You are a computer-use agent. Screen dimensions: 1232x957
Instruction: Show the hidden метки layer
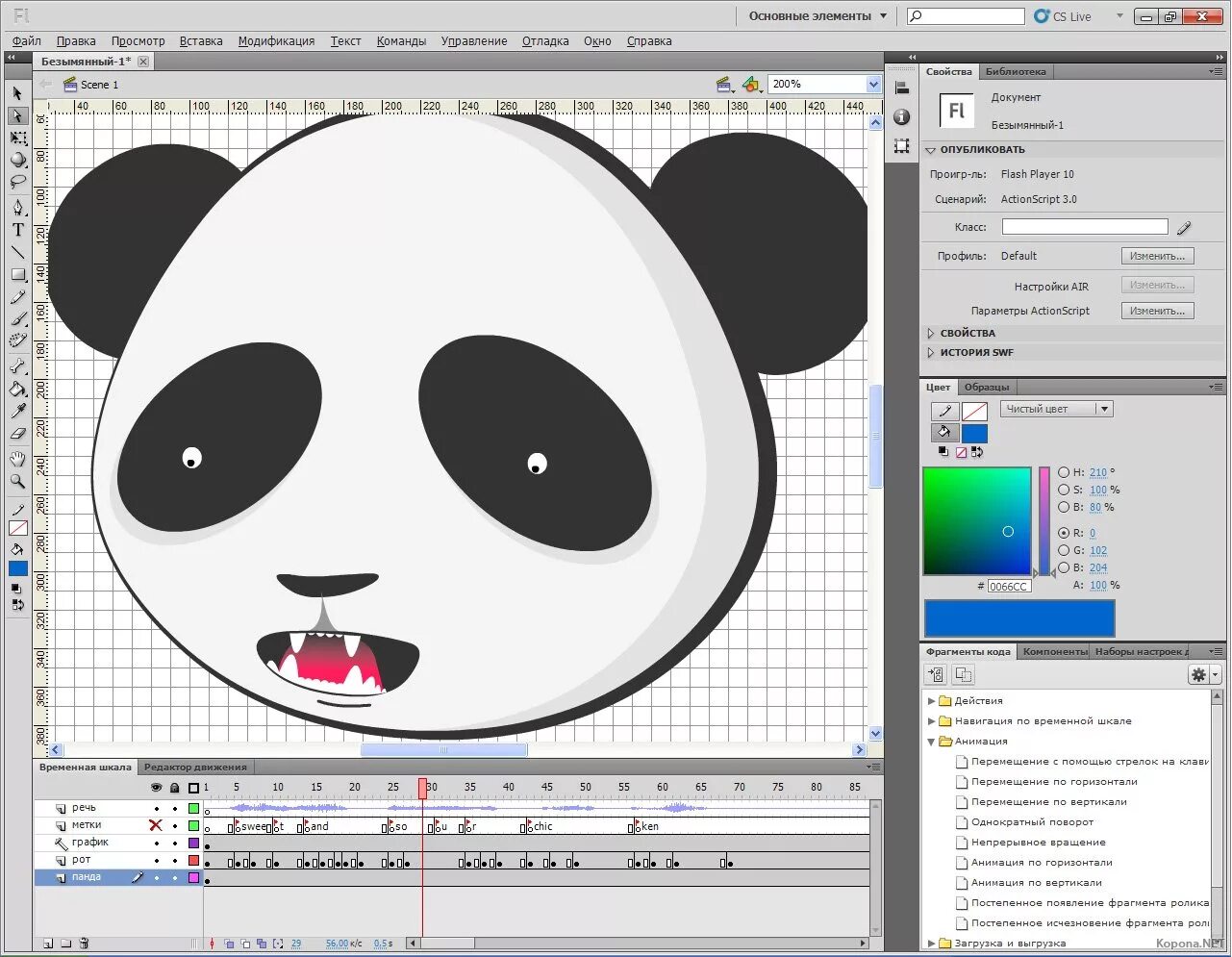(x=156, y=825)
